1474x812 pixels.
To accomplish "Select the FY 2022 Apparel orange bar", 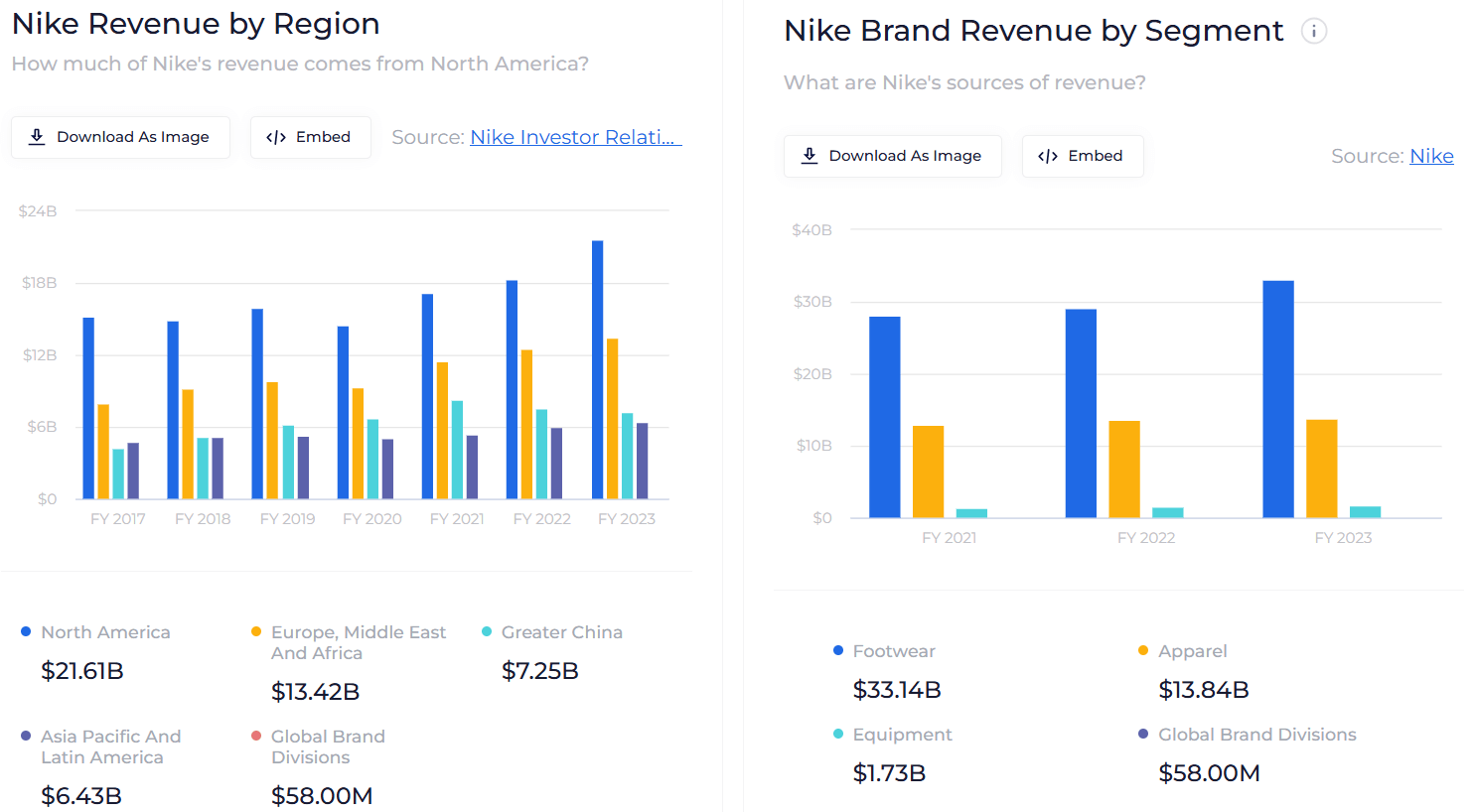I will [1124, 469].
